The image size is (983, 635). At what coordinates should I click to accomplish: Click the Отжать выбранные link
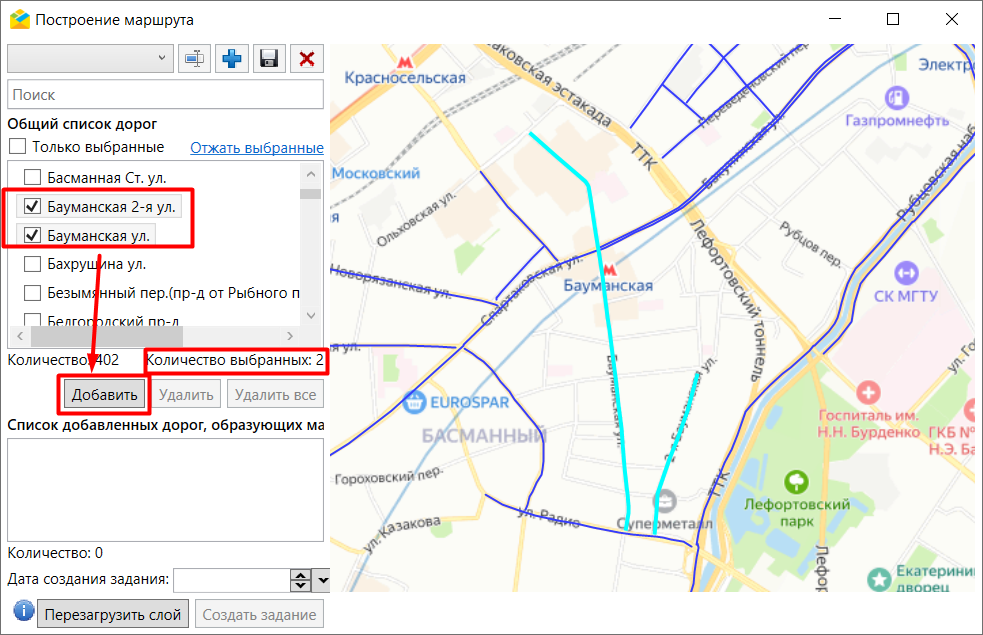pos(256,148)
